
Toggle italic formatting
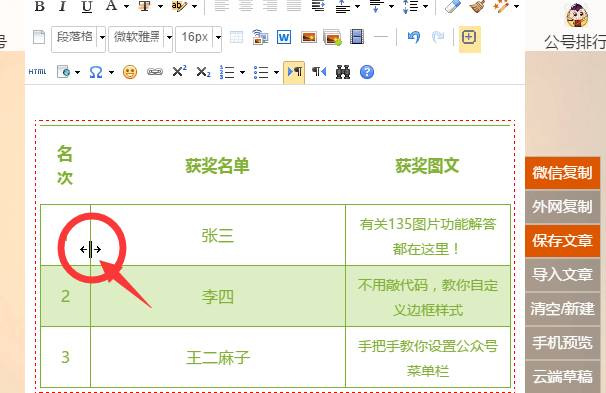(63, 6)
